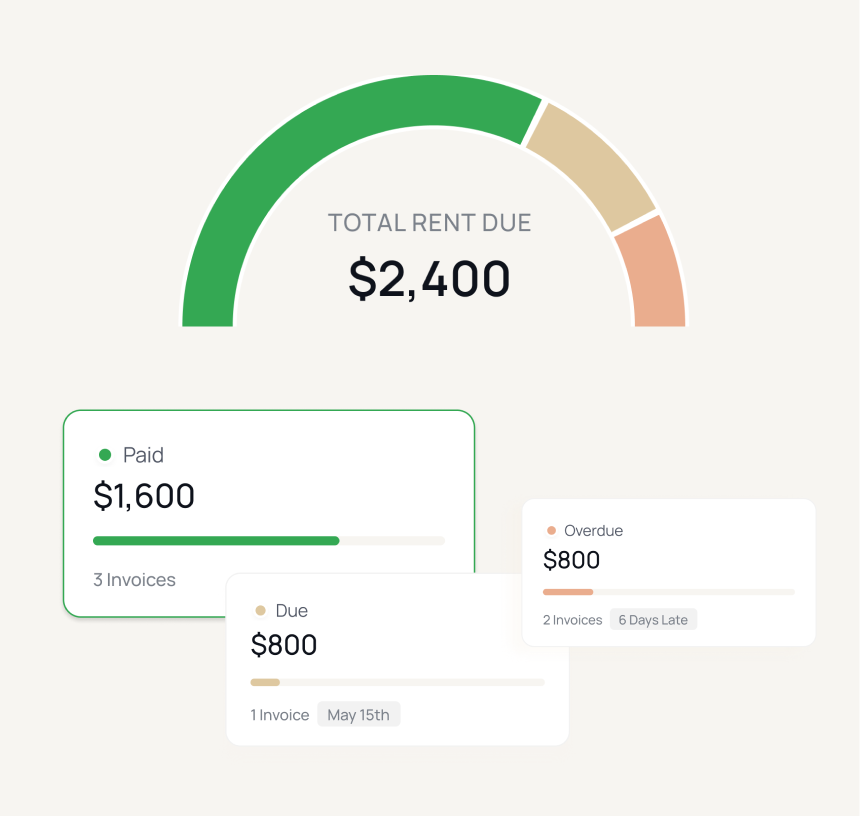
Task: Click the Paid progress bar
Action: coord(268,541)
